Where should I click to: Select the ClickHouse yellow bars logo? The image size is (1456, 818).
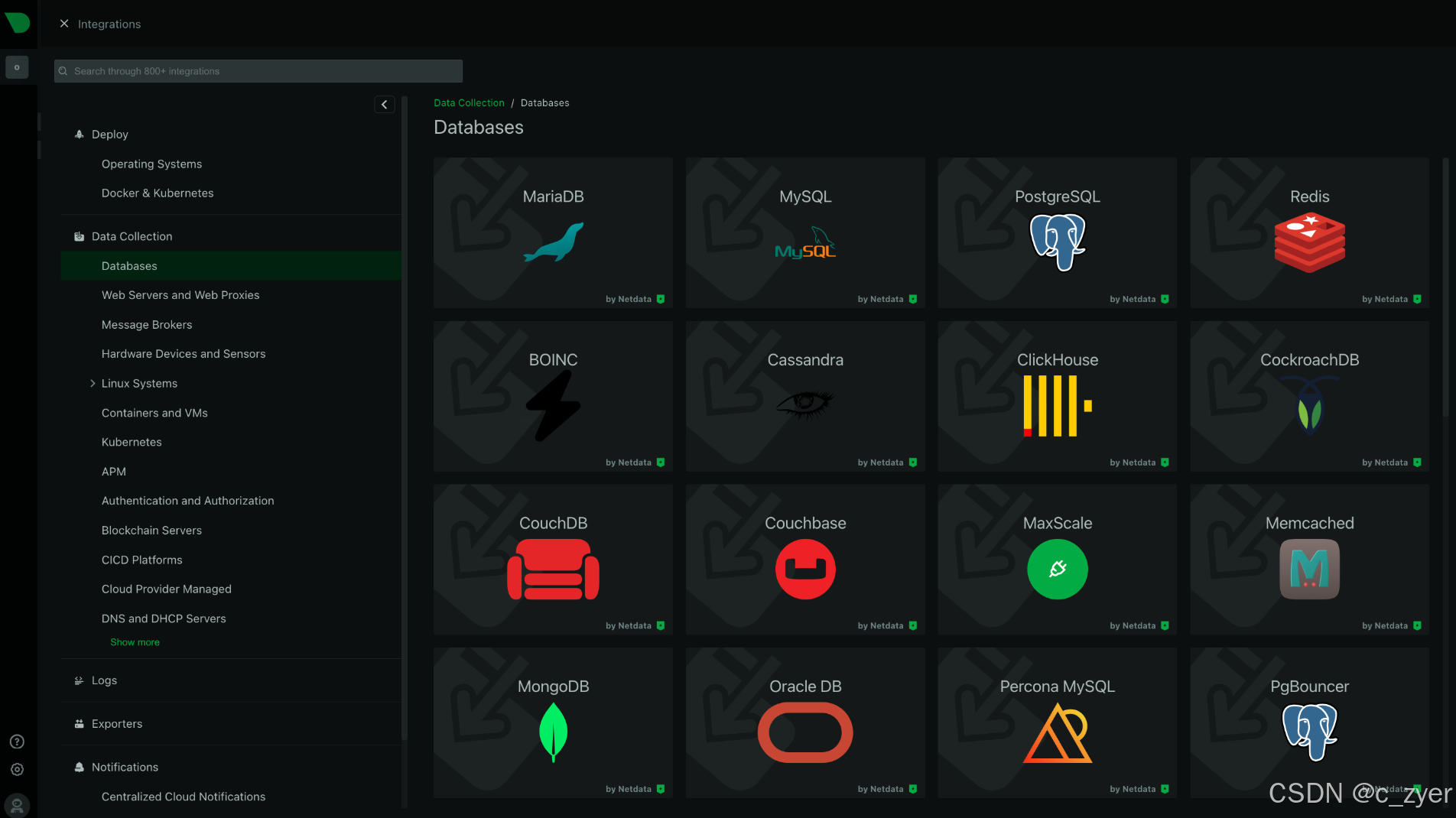pyautogui.click(x=1058, y=406)
